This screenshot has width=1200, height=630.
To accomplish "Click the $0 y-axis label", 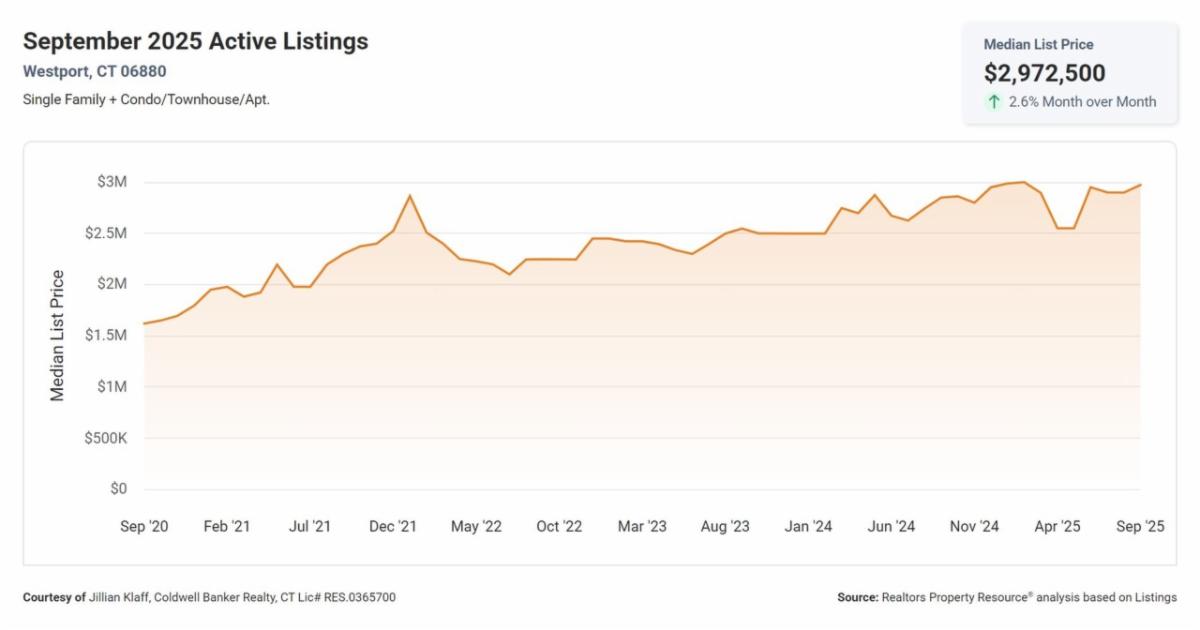I will (119, 489).
